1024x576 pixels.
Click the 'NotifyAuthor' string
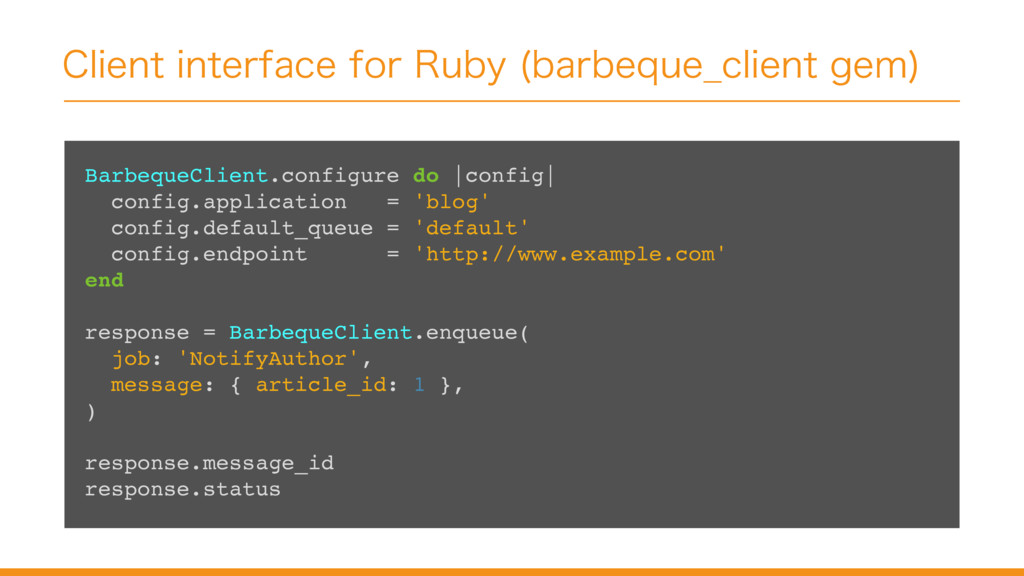268,359
